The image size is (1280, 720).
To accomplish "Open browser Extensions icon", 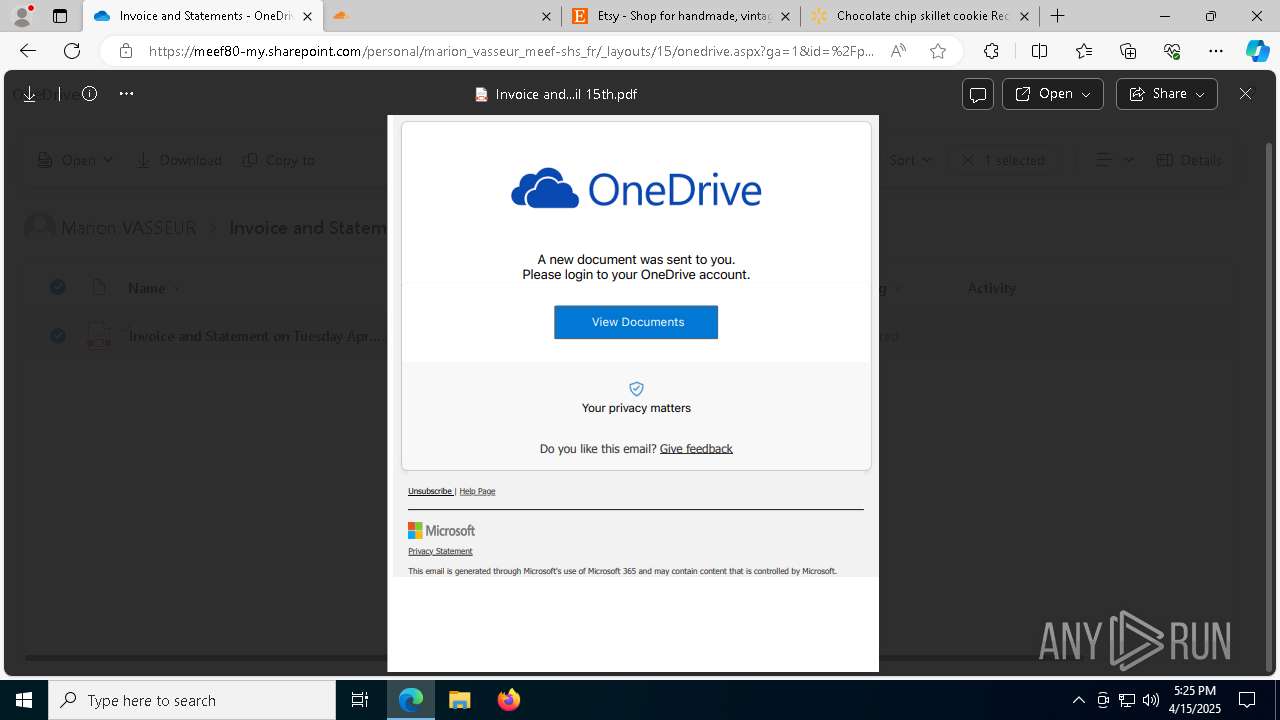I will pyautogui.click(x=991, y=51).
